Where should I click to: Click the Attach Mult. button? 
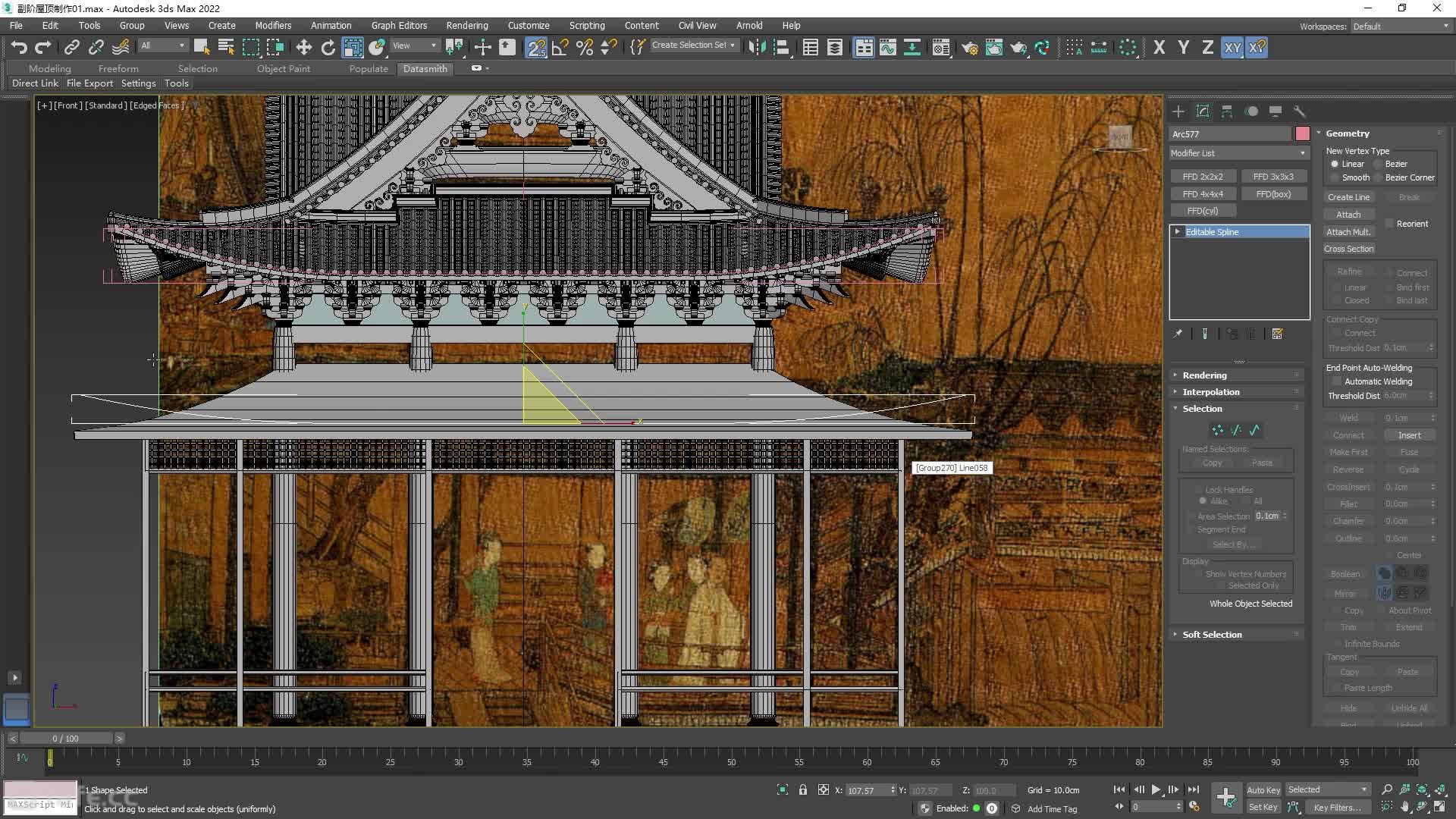coord(1348,232)
